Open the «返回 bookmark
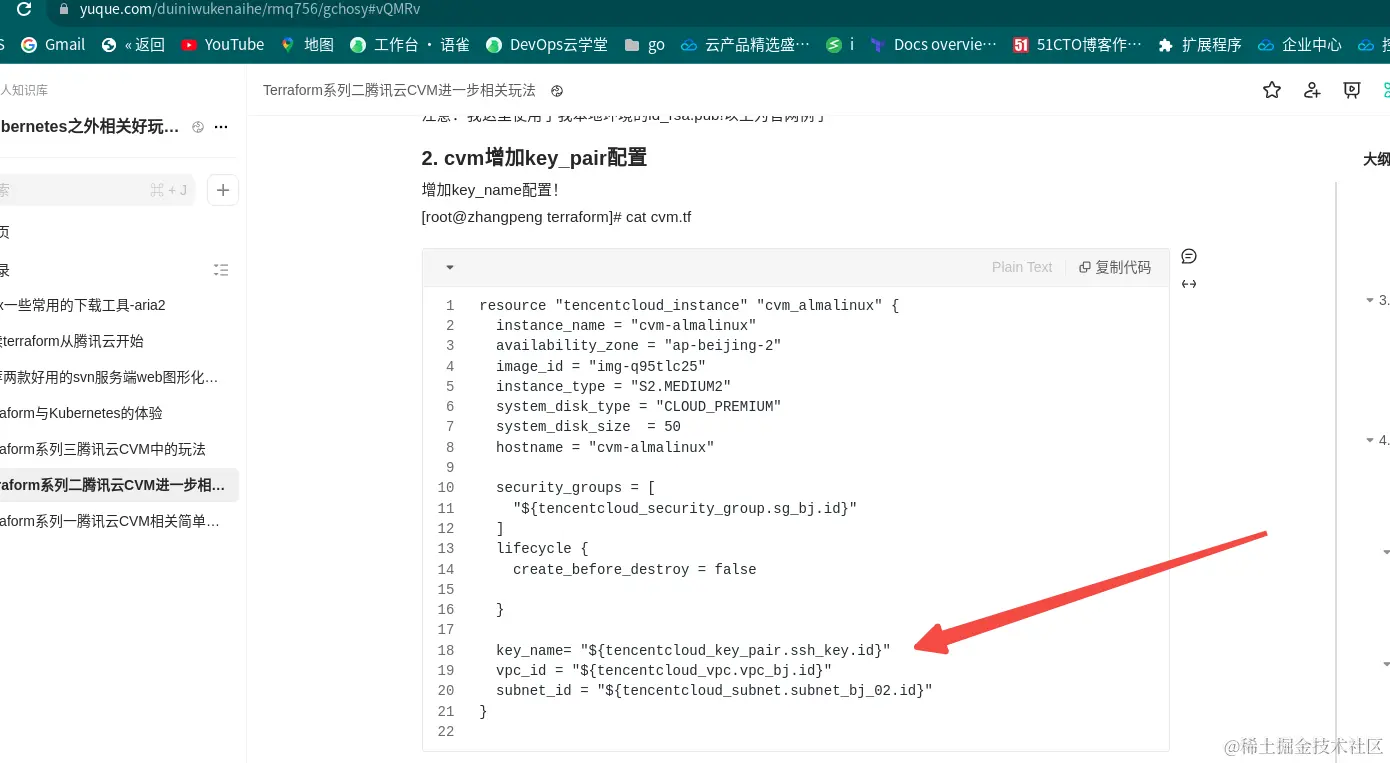 coord(135,44)
